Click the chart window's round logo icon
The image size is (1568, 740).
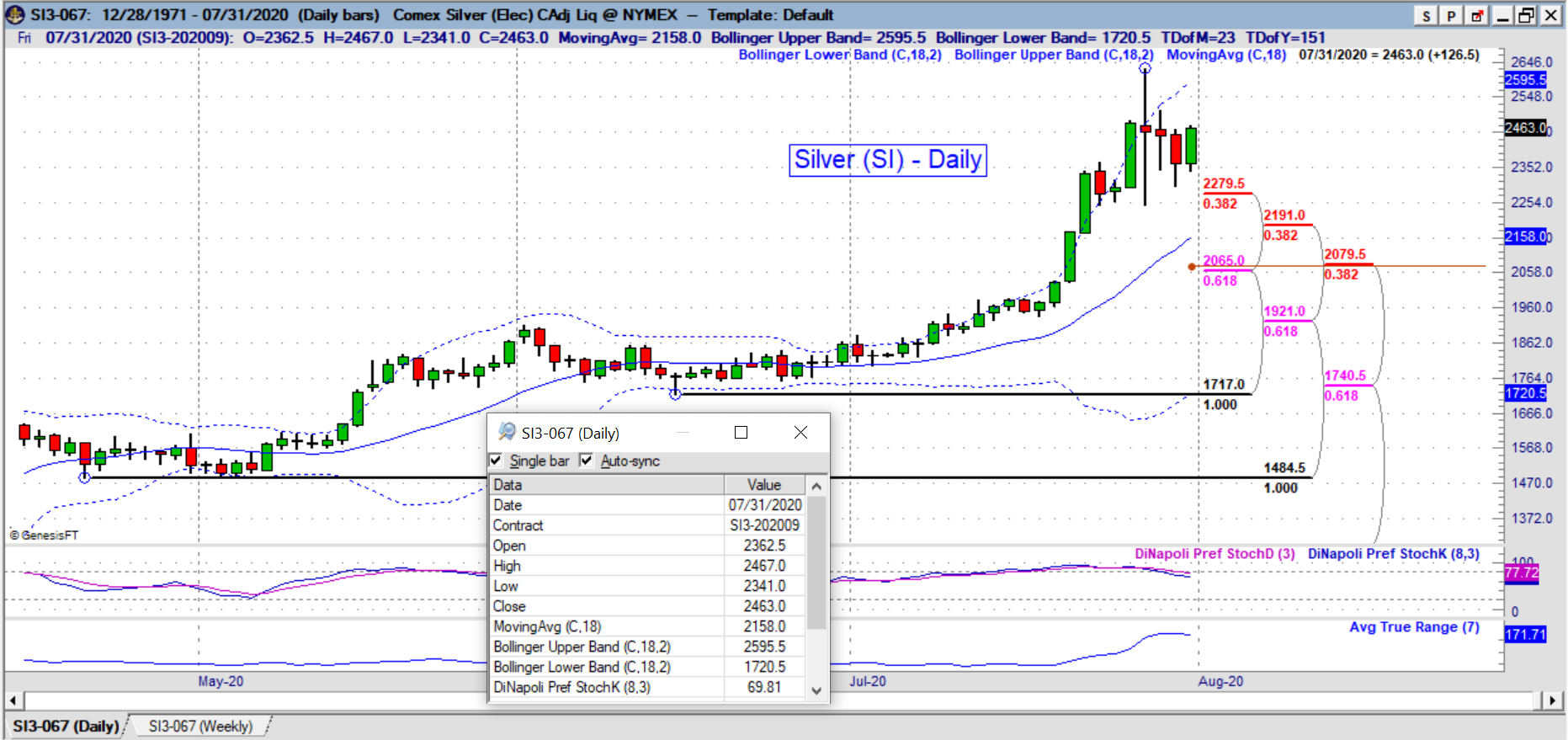point(15,14)
